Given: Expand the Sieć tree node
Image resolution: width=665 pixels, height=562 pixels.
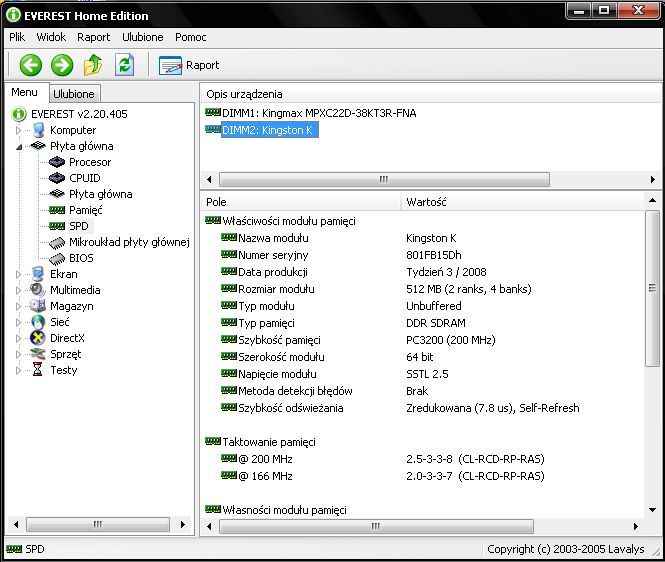Looking at the screenshot, I should tap(18, 322).
